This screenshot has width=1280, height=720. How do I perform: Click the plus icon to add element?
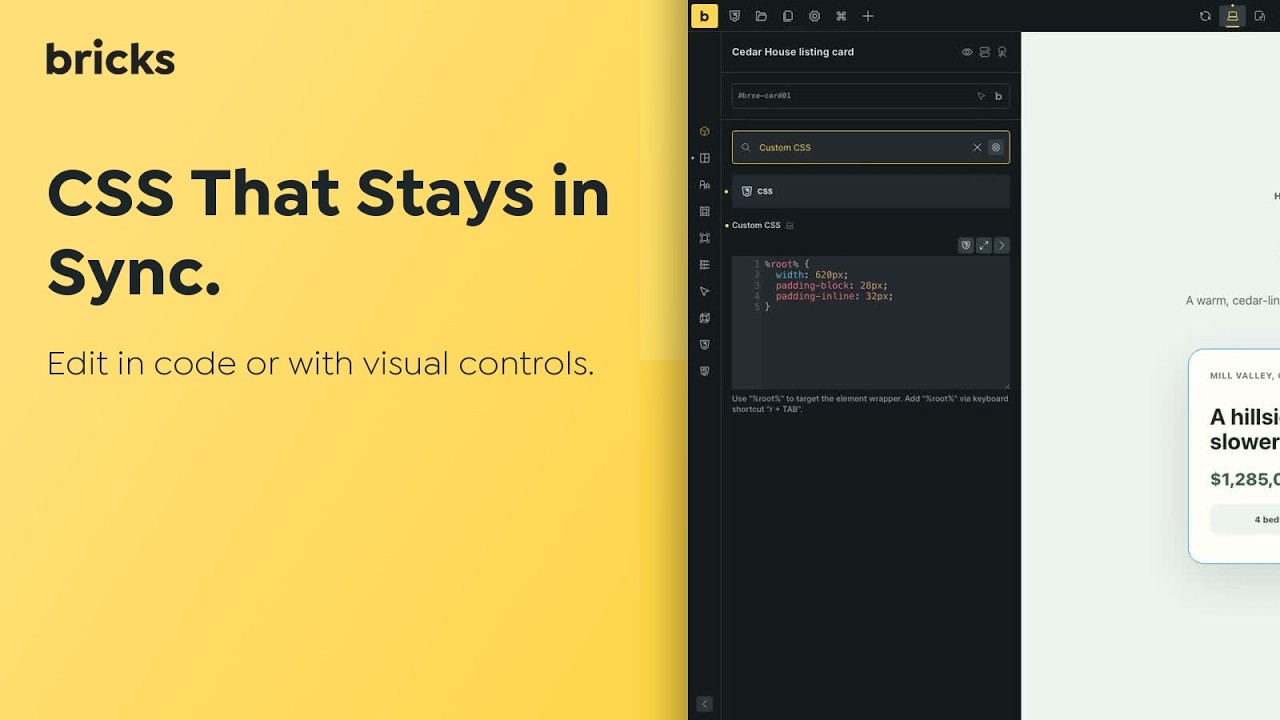(x=868, y=16)
